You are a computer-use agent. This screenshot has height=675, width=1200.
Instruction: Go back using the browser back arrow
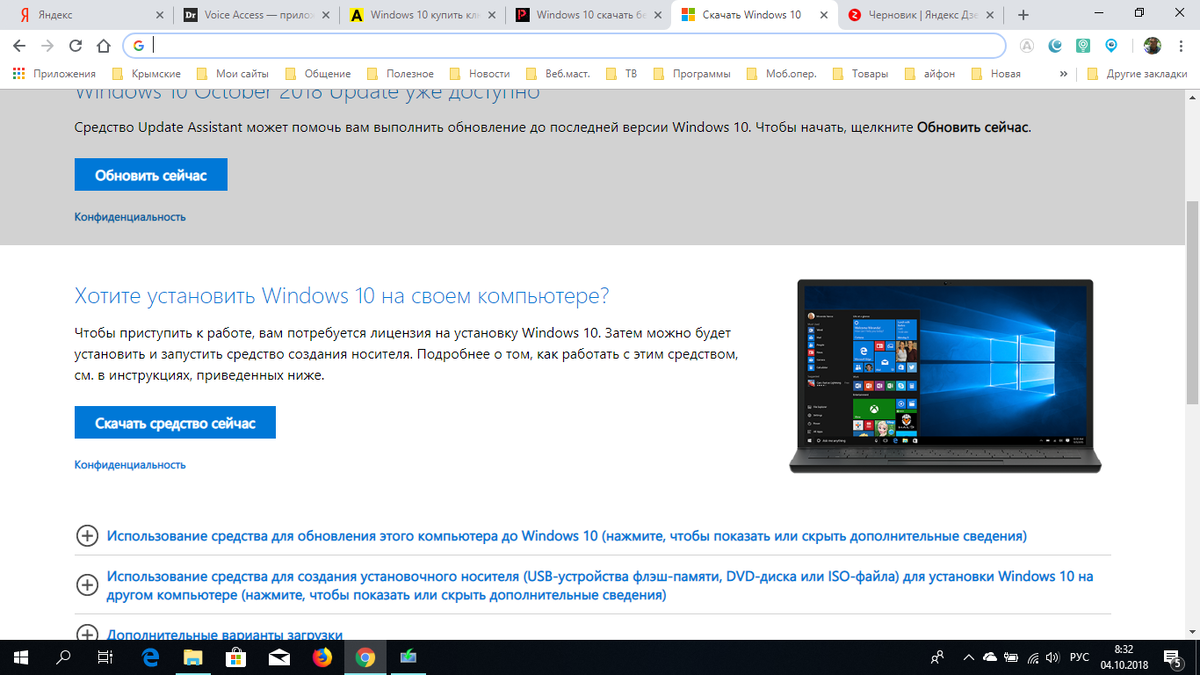click(21, 46)
